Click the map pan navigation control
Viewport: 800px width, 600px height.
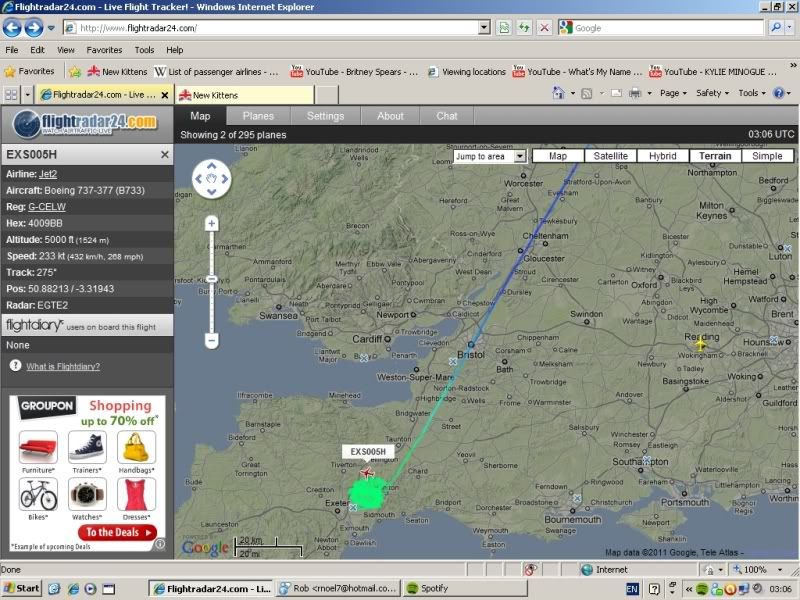(210, 180)
